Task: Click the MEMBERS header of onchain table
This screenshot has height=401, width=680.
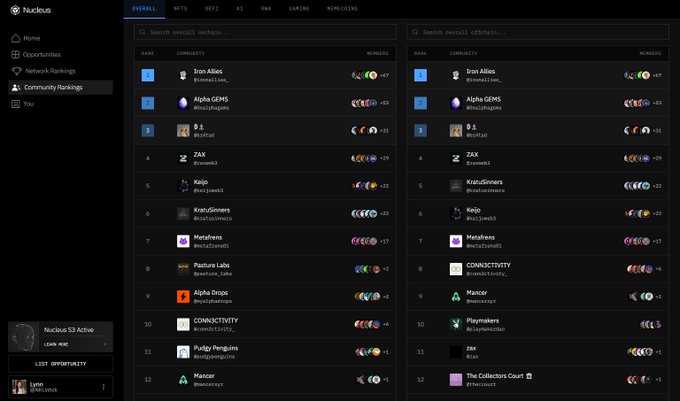Action: 377,53
